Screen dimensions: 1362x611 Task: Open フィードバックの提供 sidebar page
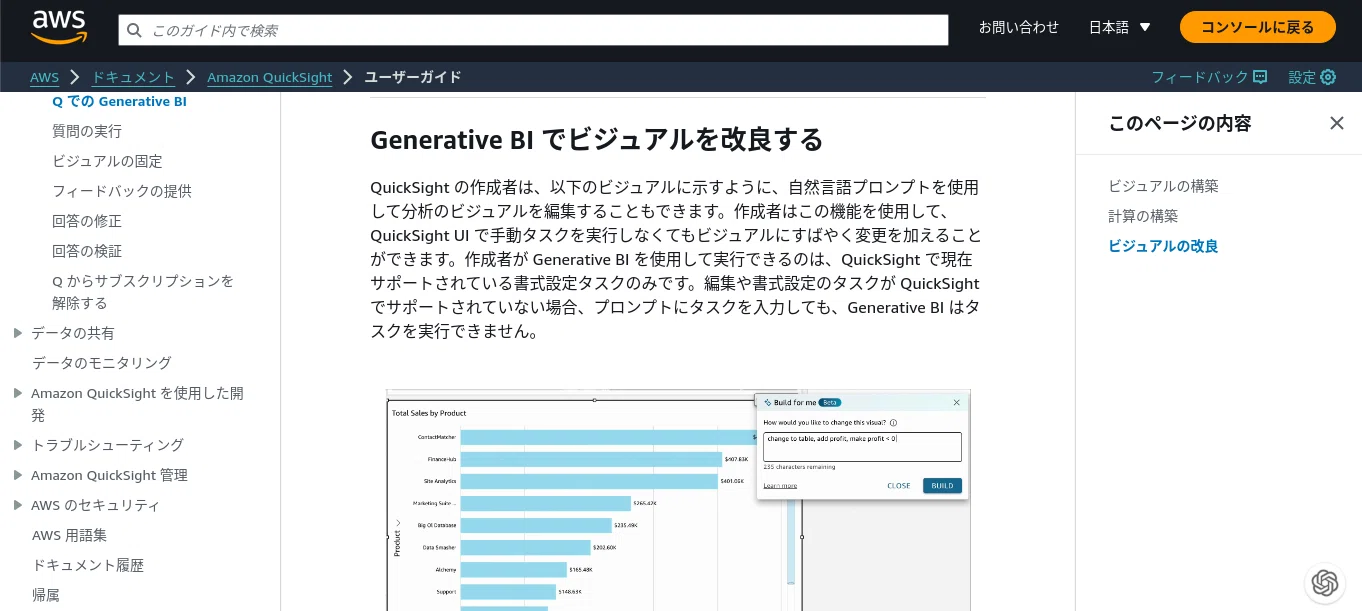click(x=122, y=191)
